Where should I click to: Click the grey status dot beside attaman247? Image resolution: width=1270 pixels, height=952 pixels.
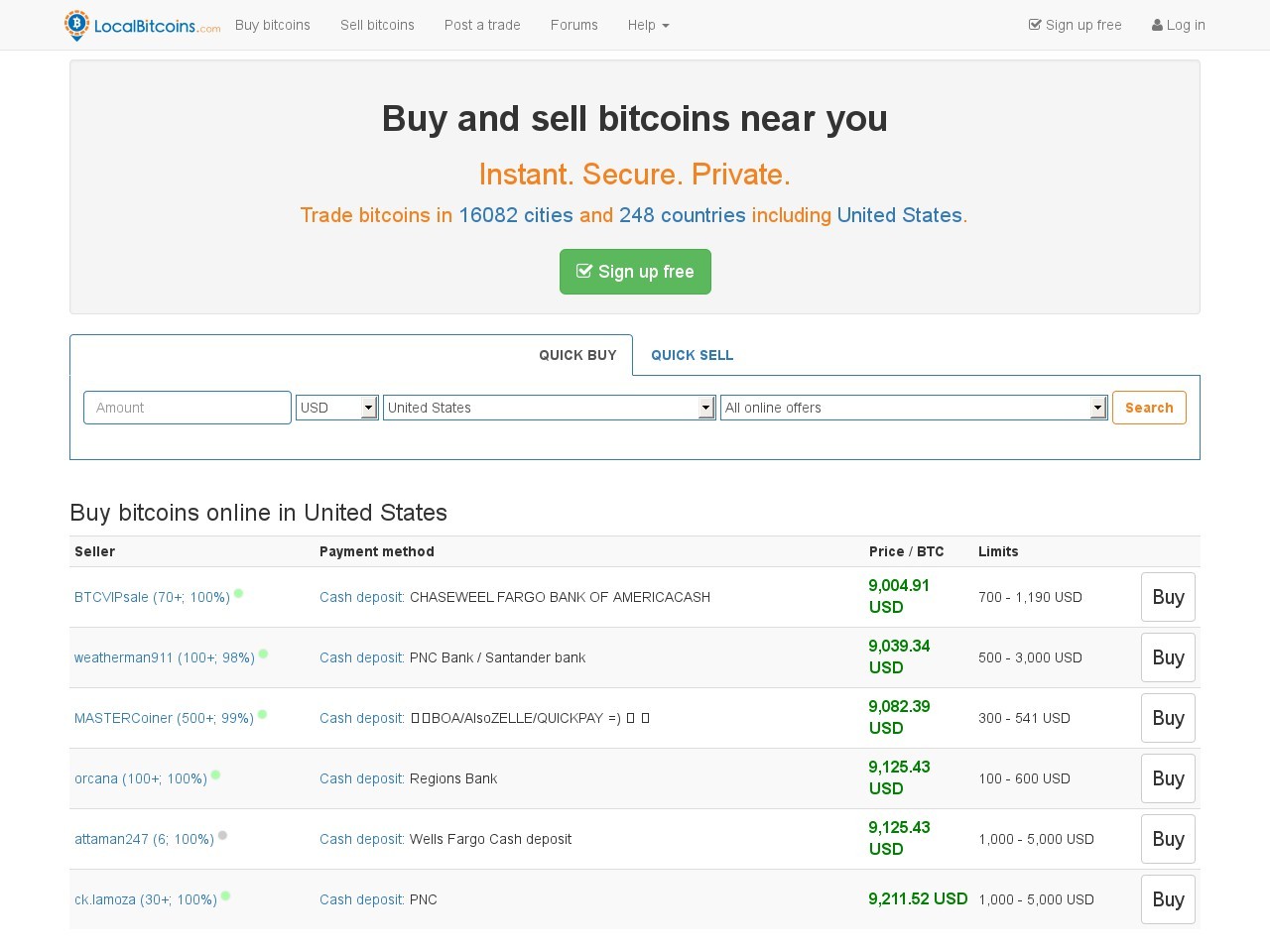(x=223, y=836)
